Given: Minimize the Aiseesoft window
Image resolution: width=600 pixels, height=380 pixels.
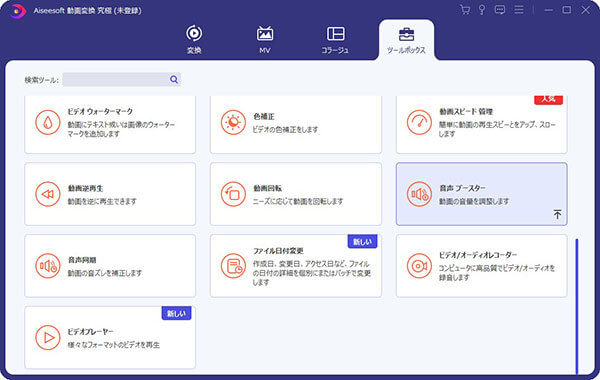Looking at the screenshot, I should [x=548, y=10].
